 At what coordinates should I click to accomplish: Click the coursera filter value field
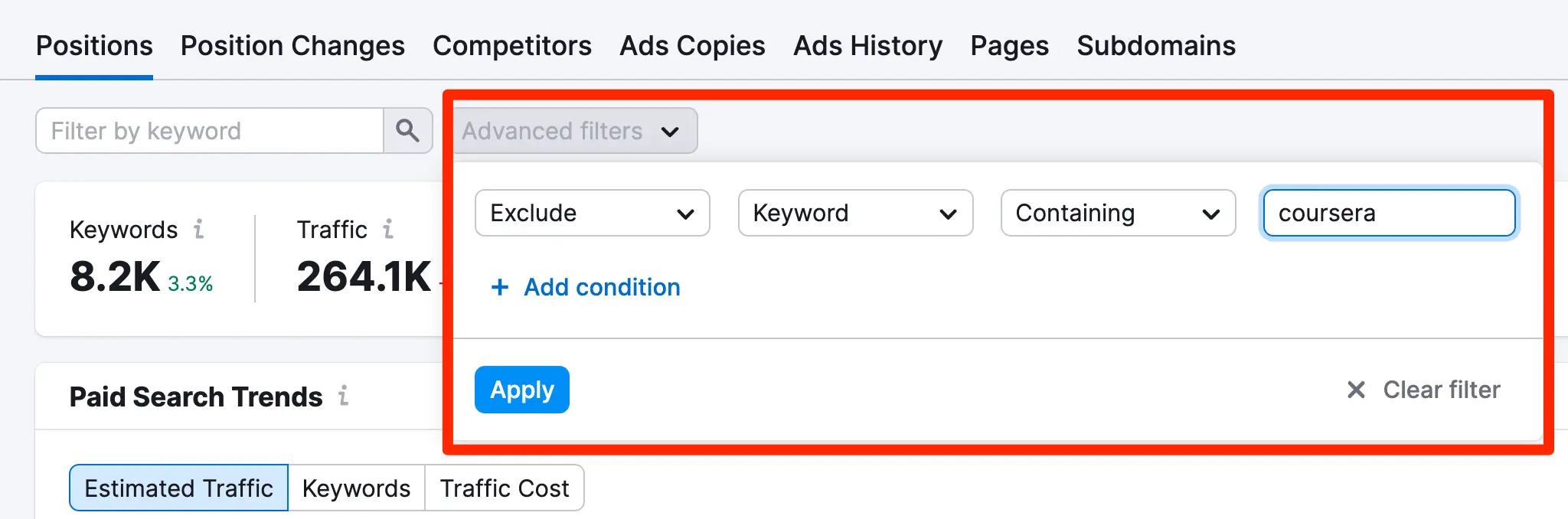[1389, 213]
